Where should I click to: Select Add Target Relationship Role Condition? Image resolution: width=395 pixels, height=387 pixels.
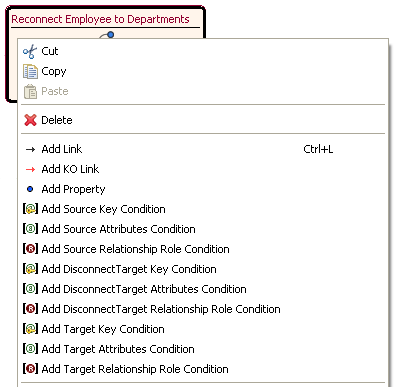203,369
